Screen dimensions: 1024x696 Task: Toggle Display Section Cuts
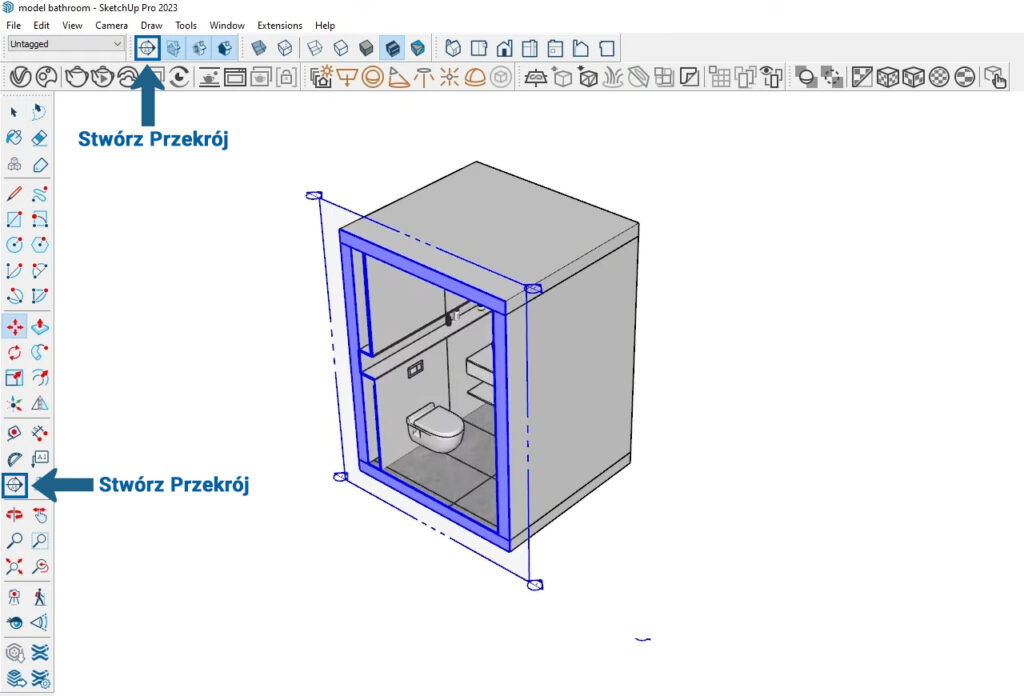coord(200,47)
